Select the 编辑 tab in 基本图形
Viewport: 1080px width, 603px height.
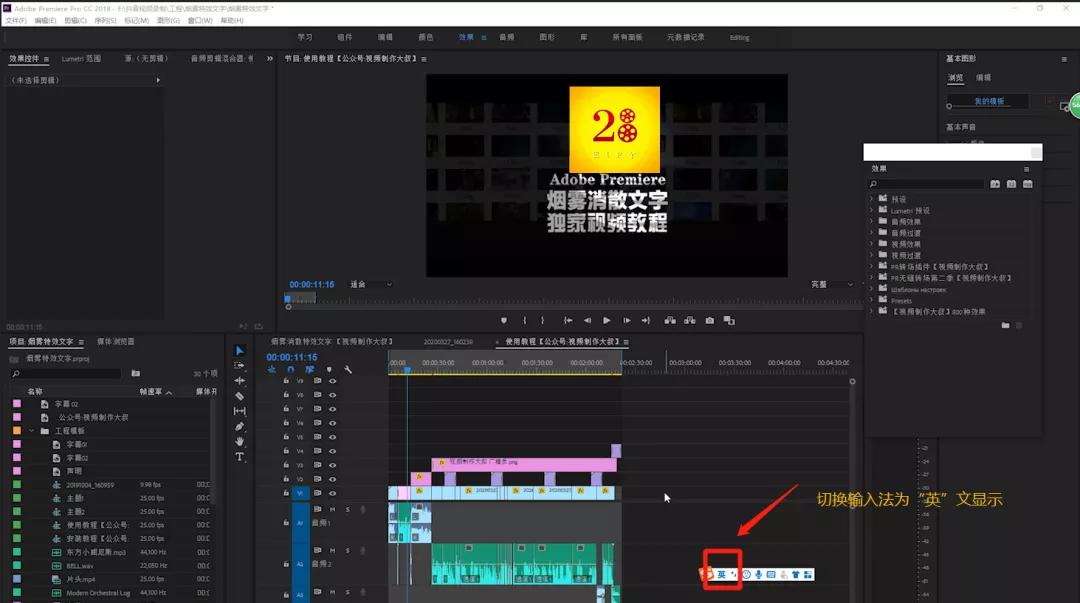pyautogui.click(x=984, y=77)
